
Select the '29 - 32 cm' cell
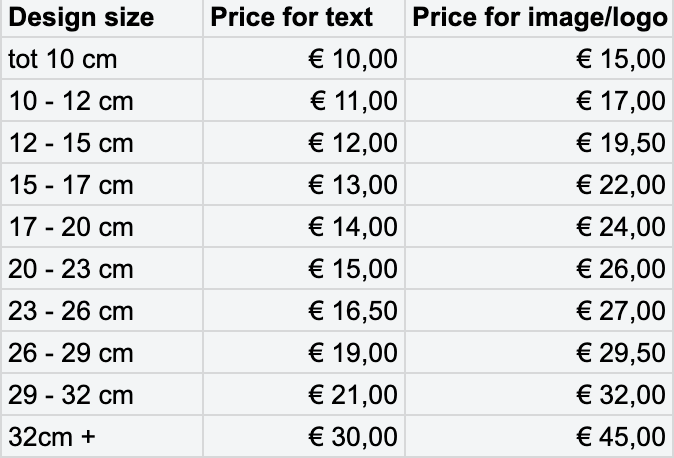(x=71, y=396)
